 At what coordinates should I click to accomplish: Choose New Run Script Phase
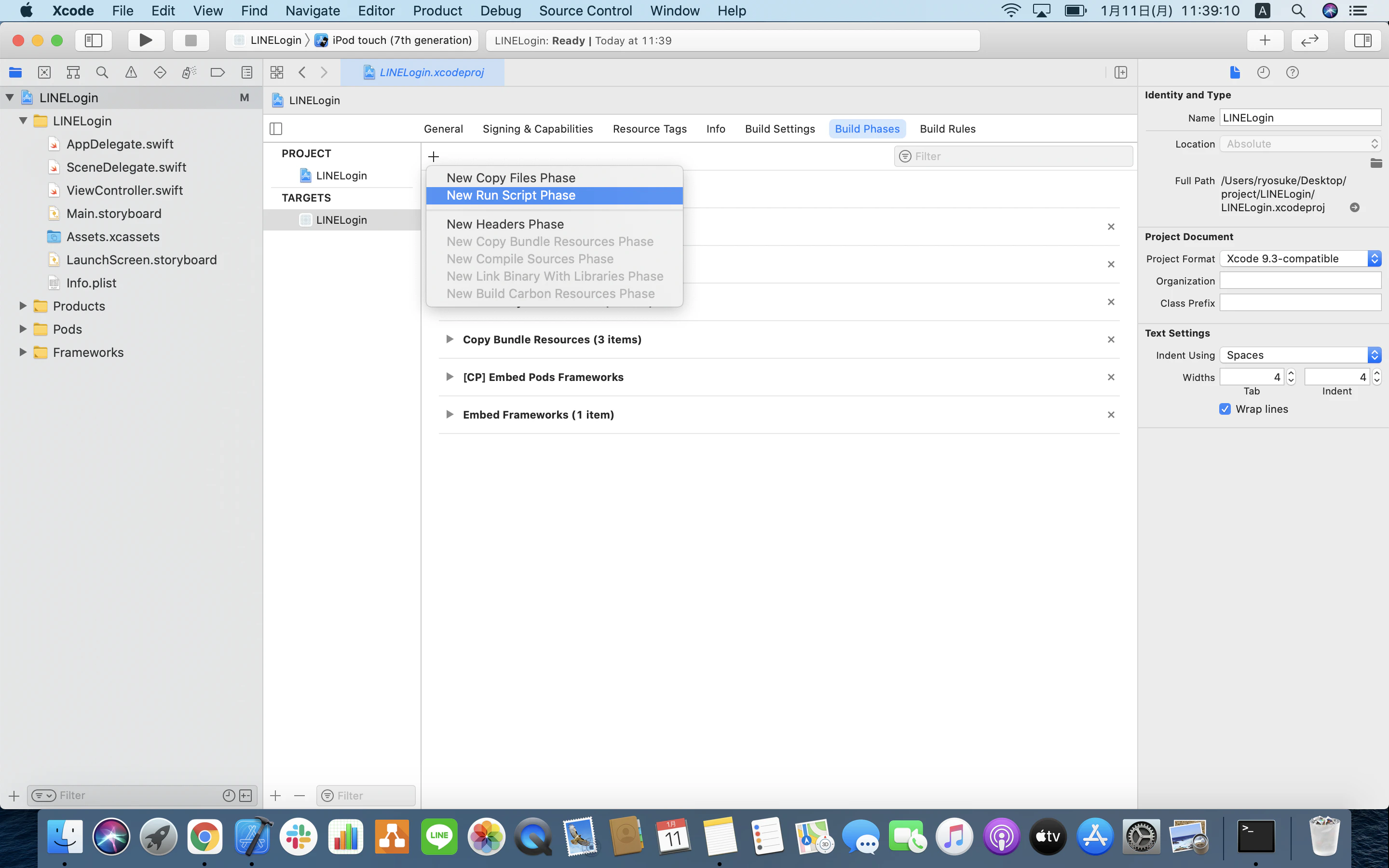click(x=554, y=195)
